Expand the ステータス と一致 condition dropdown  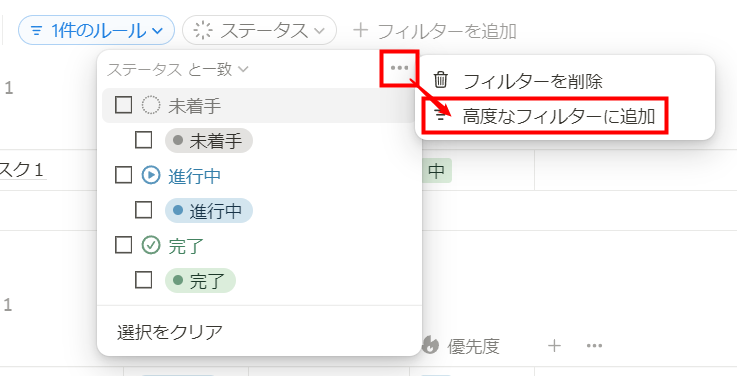(x=177, y=70)
